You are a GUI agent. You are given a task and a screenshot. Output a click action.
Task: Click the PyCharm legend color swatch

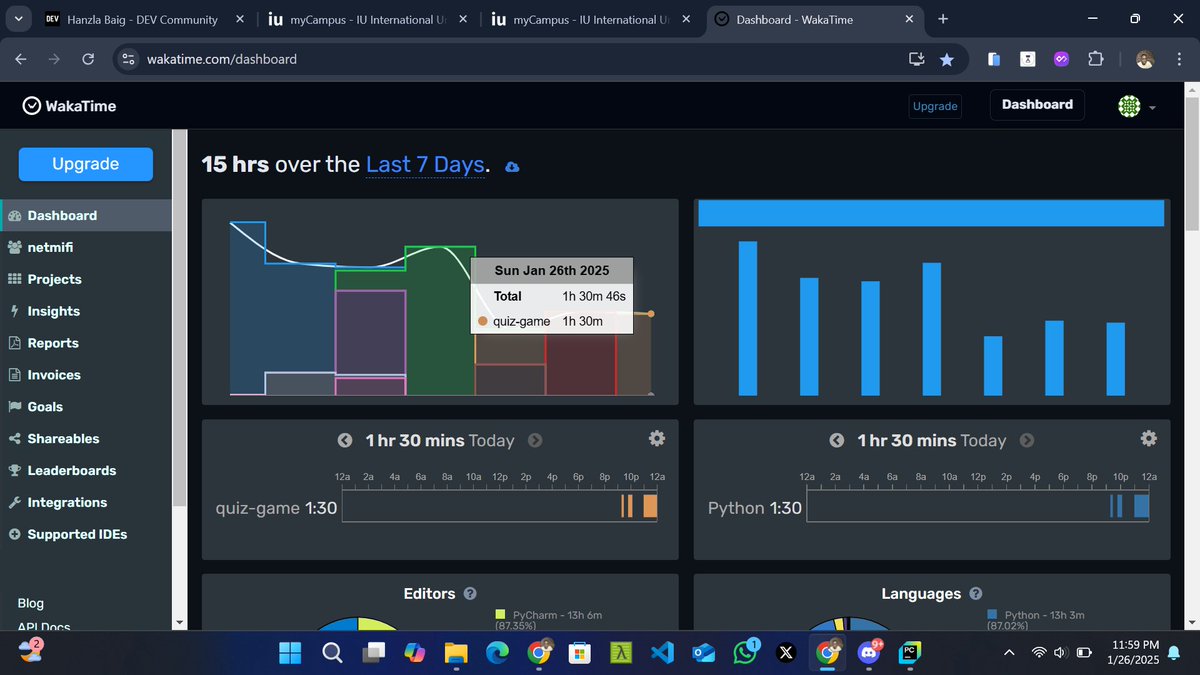[501, 615]
